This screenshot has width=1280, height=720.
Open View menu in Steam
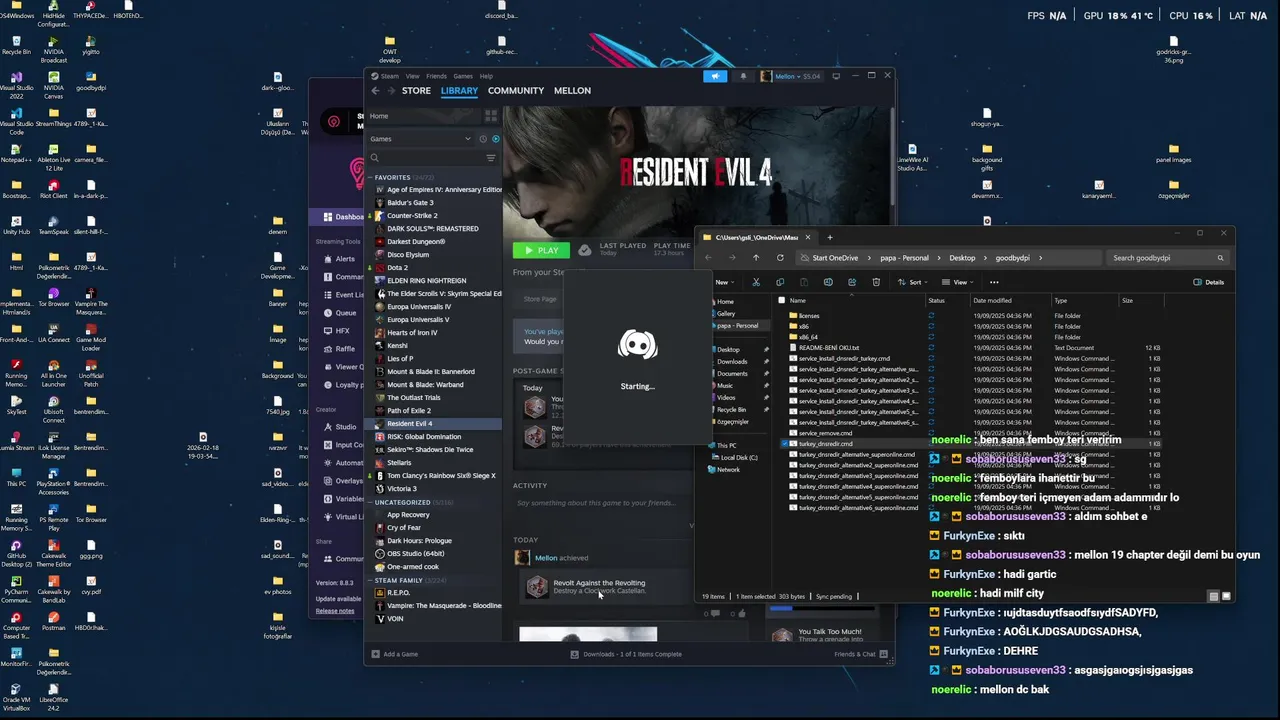(412, 76)
